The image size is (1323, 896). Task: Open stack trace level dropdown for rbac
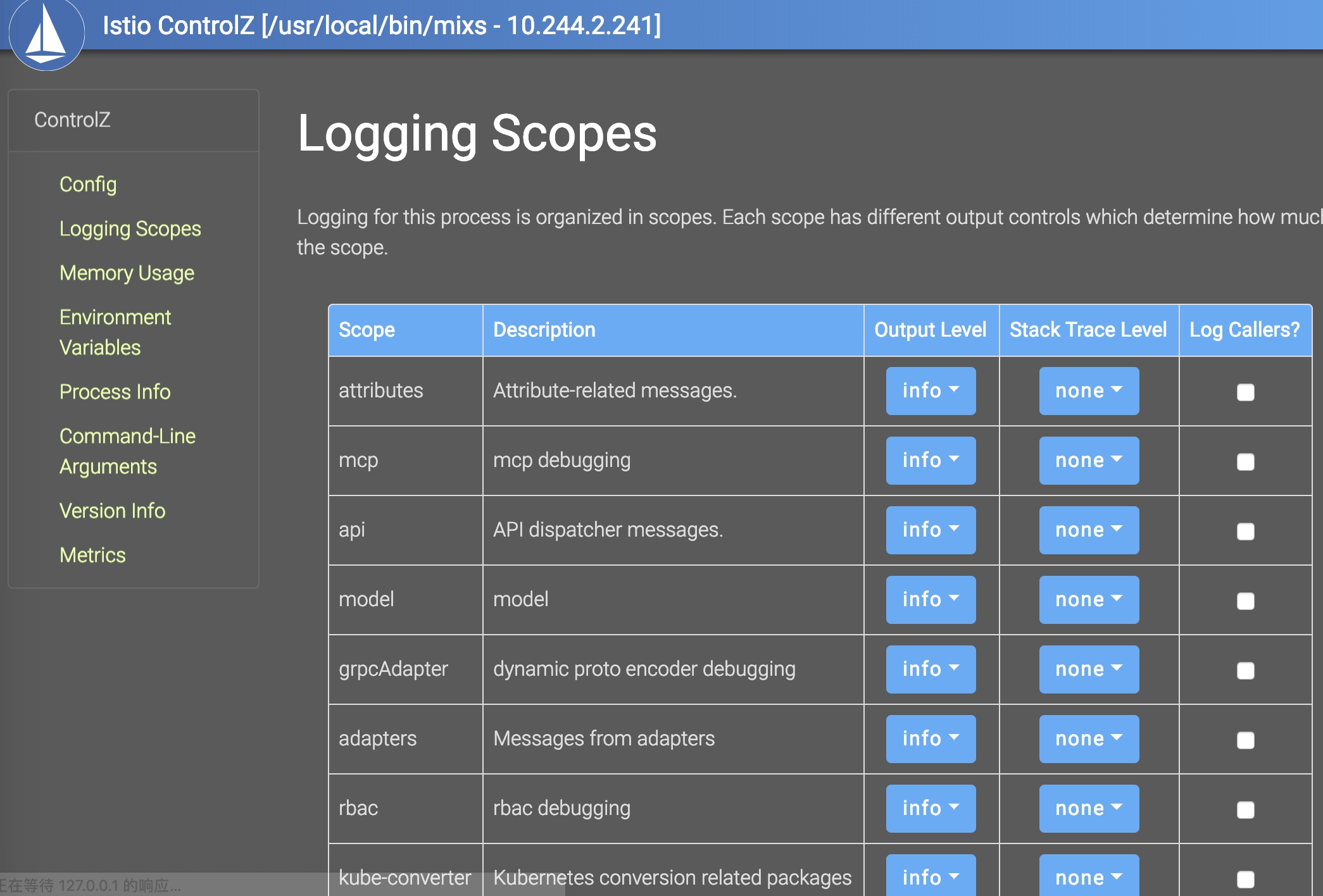[x=1089, y=809]
